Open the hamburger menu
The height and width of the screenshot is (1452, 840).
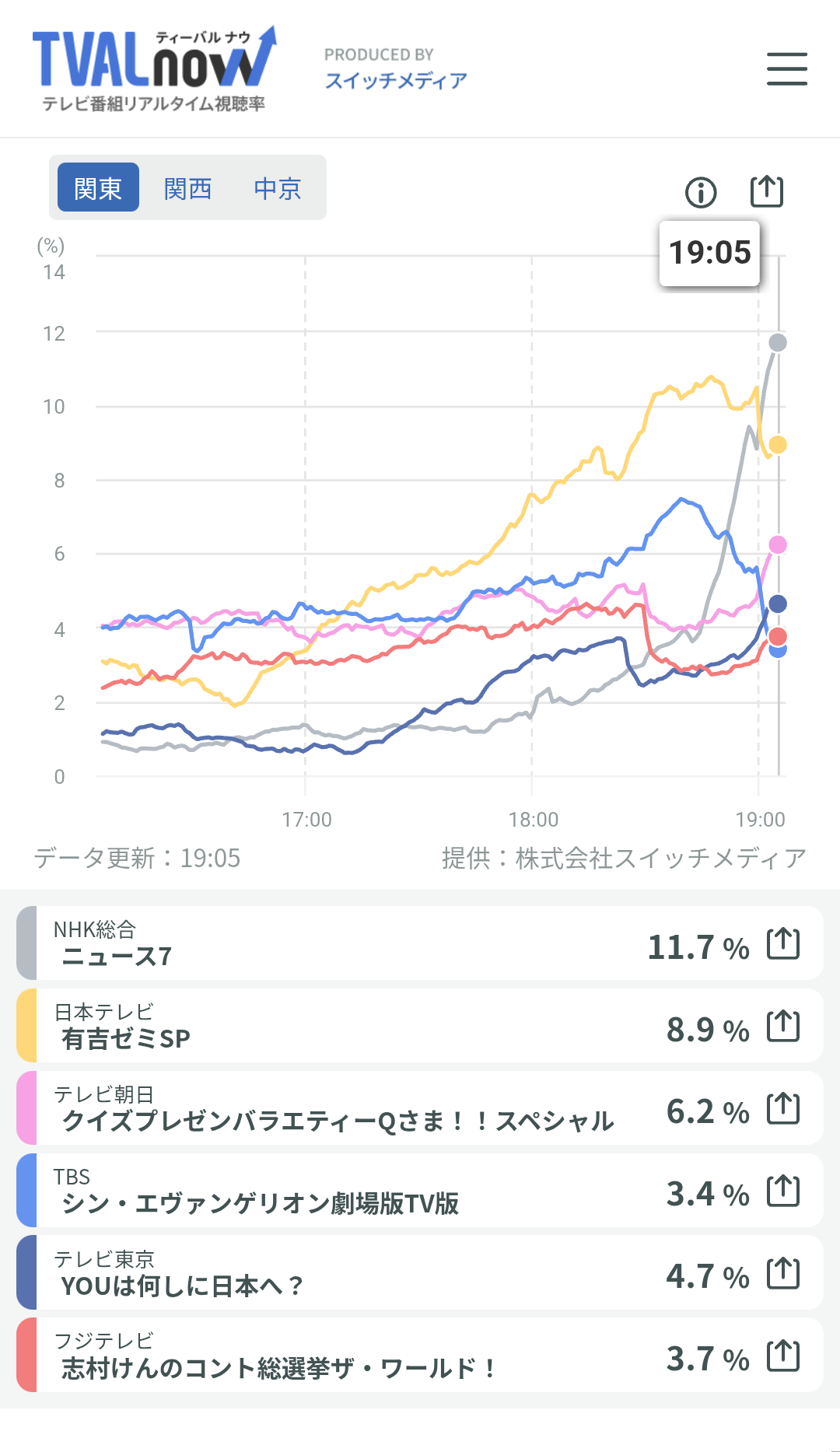pyautogui.click(x=786, y=68)
